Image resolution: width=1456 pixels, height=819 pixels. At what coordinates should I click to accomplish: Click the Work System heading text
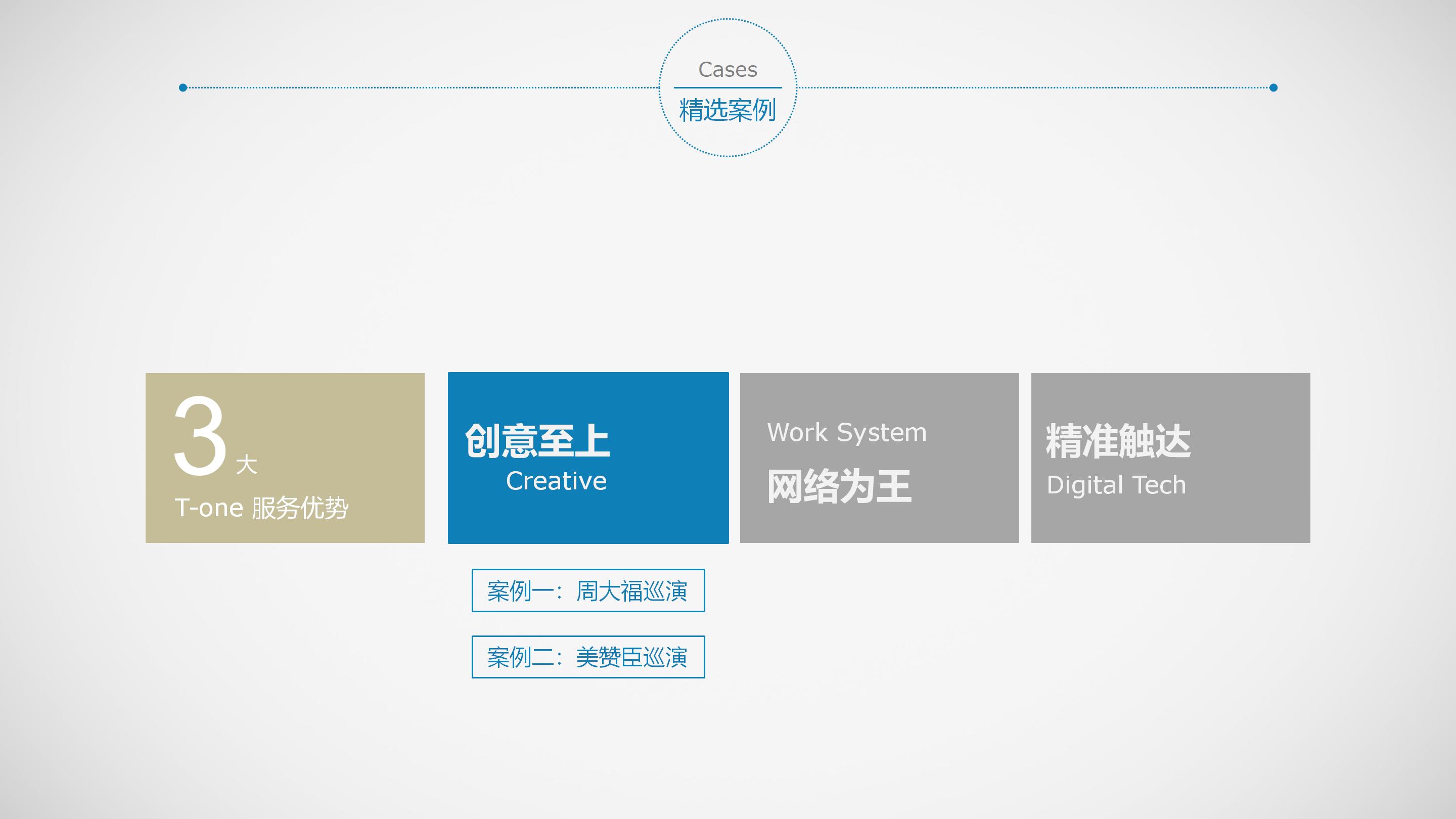pos(847,432)
